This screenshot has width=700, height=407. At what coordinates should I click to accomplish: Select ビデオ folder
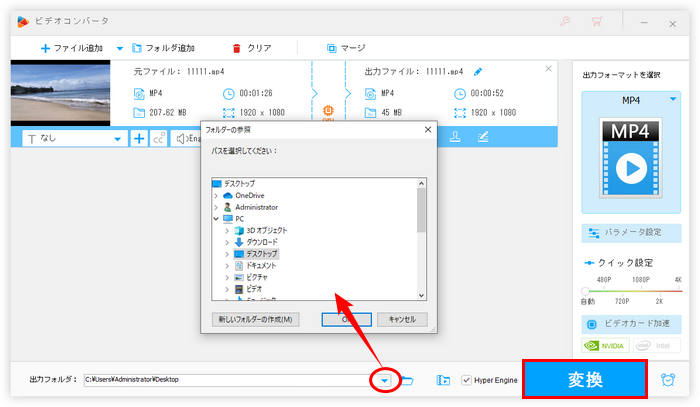[254, 289]
